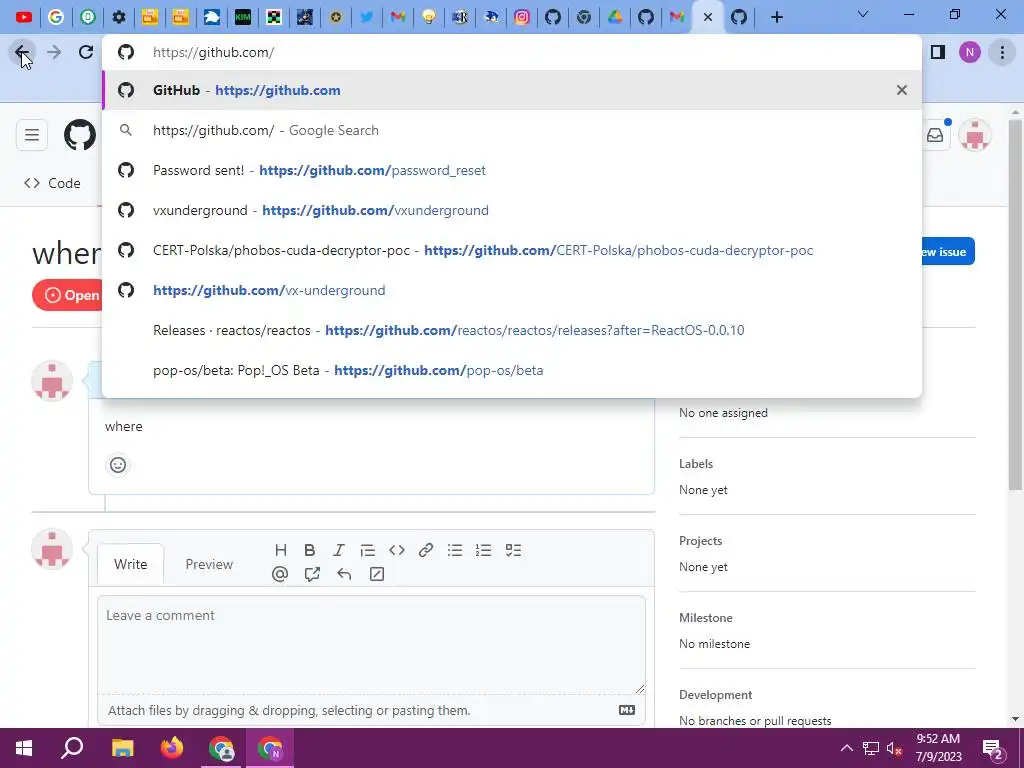Image resolution: width=1024 pixels, height=768 pixels.
Task: Open the Twitter browser tab
Action: pos(367,17)
